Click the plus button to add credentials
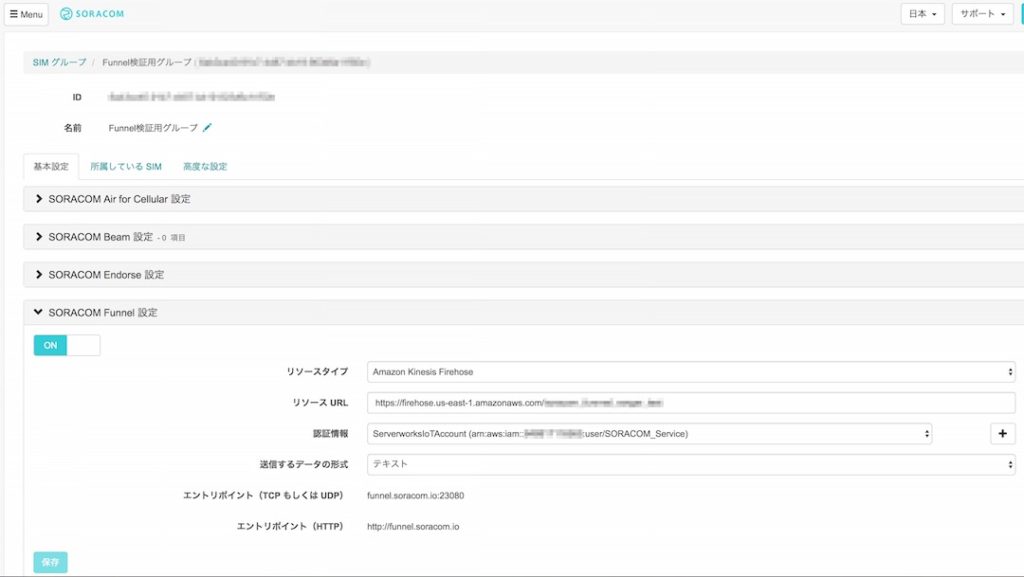The image size is (1024, 577). (x=1002, y=433)
